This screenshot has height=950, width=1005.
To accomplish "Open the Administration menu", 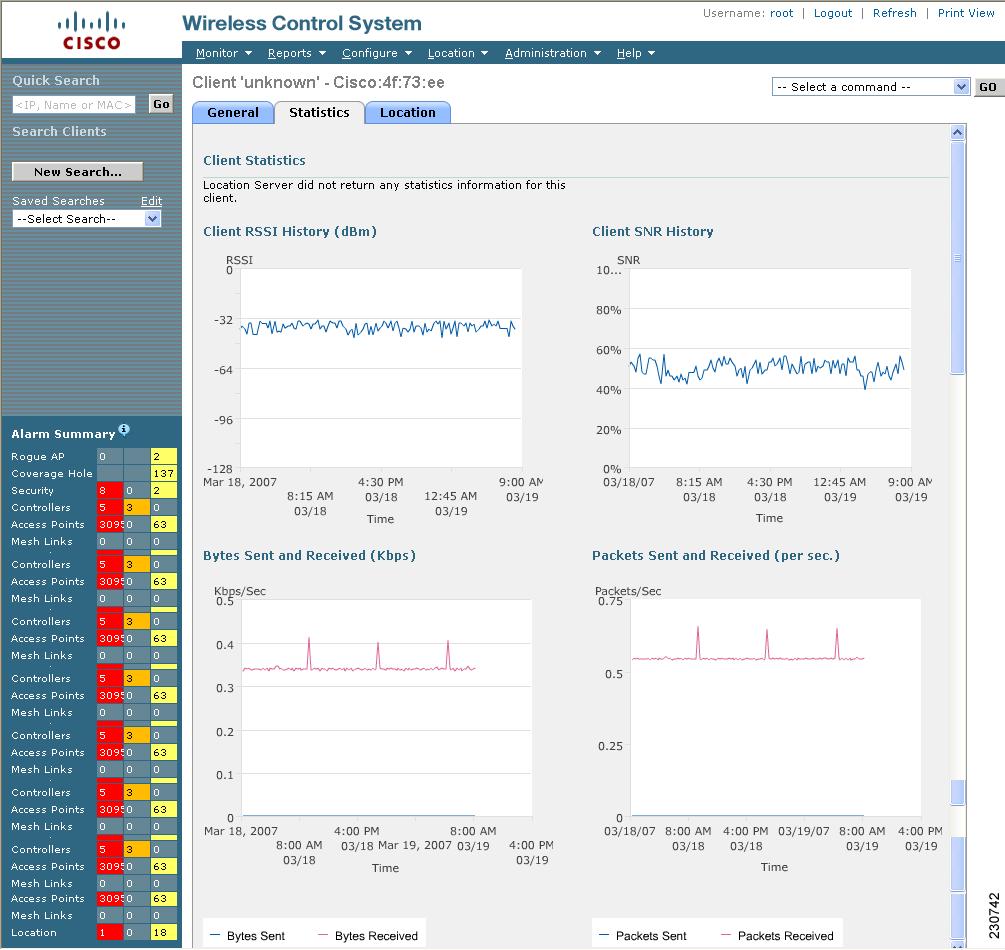I will pos(552,53).
